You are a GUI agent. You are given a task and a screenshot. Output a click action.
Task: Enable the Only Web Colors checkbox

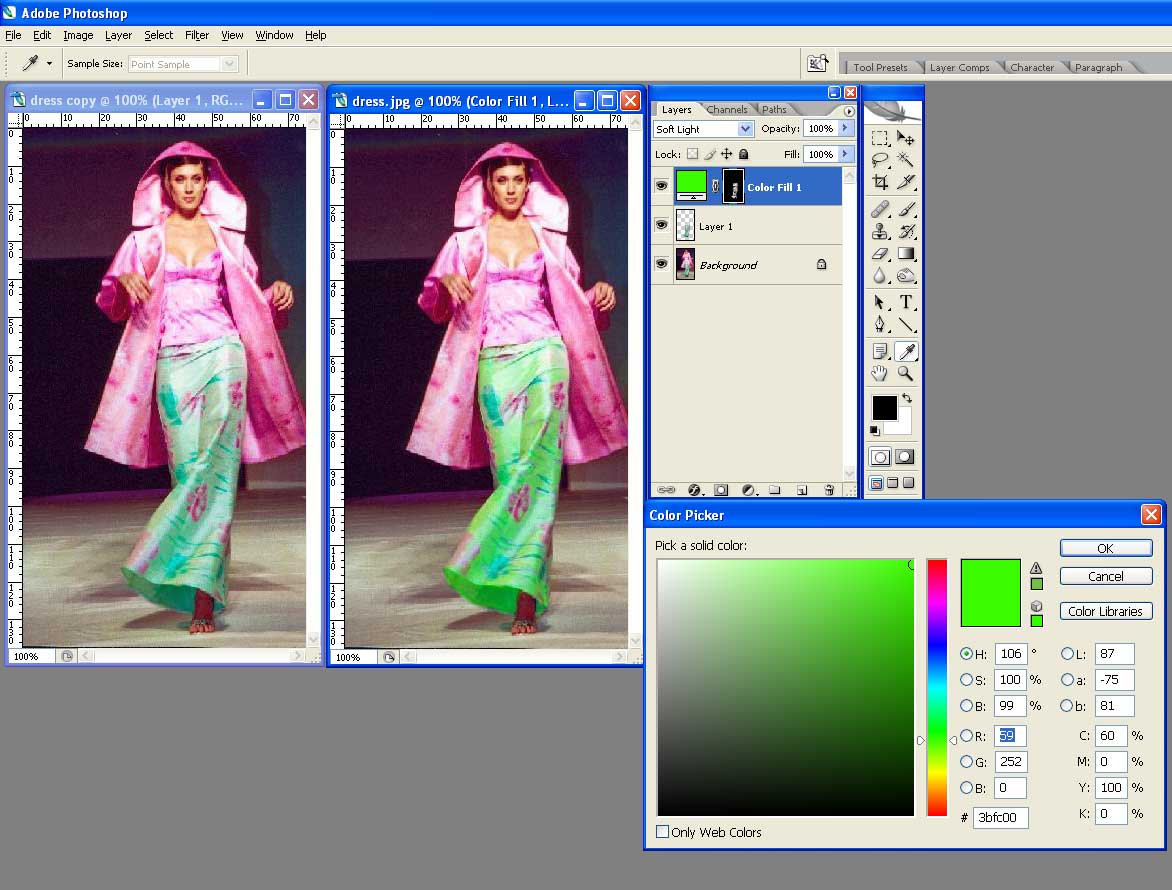click(662, 832)
